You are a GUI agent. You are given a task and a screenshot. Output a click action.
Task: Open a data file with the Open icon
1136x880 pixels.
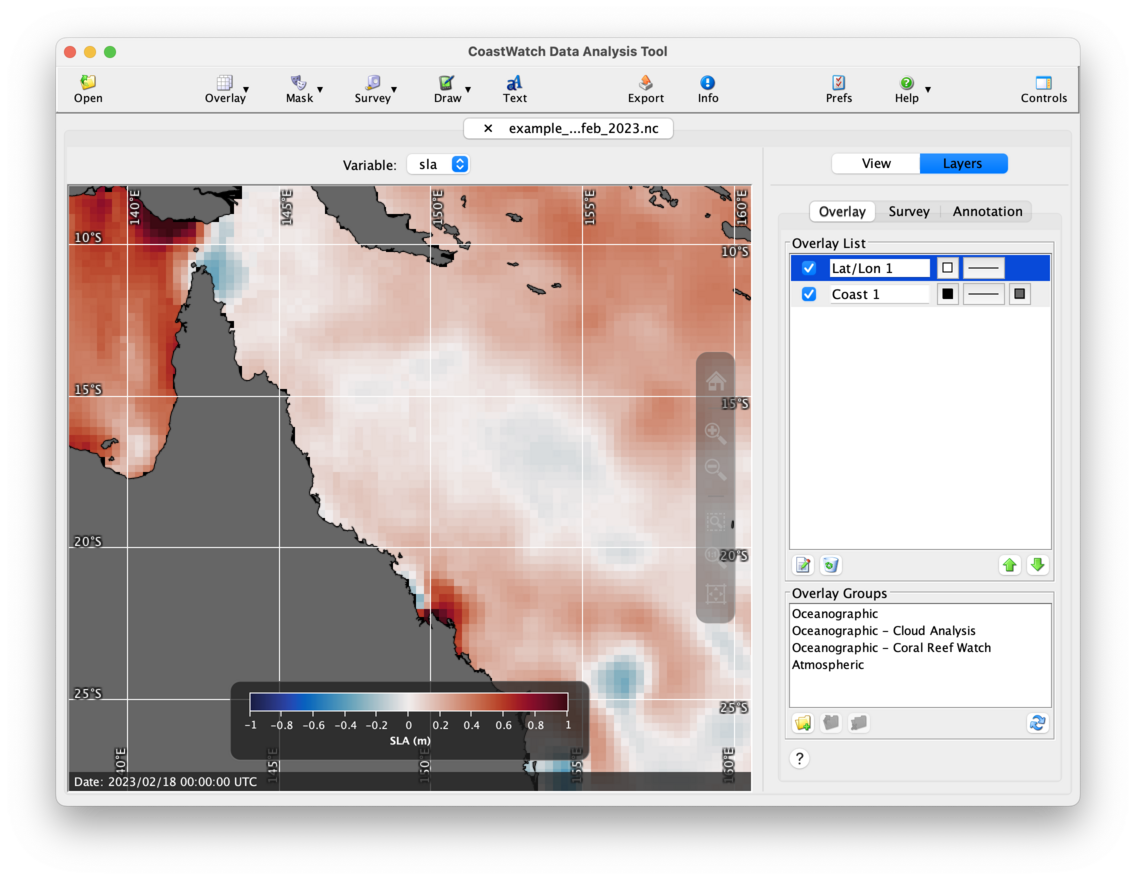pos(88,88)
